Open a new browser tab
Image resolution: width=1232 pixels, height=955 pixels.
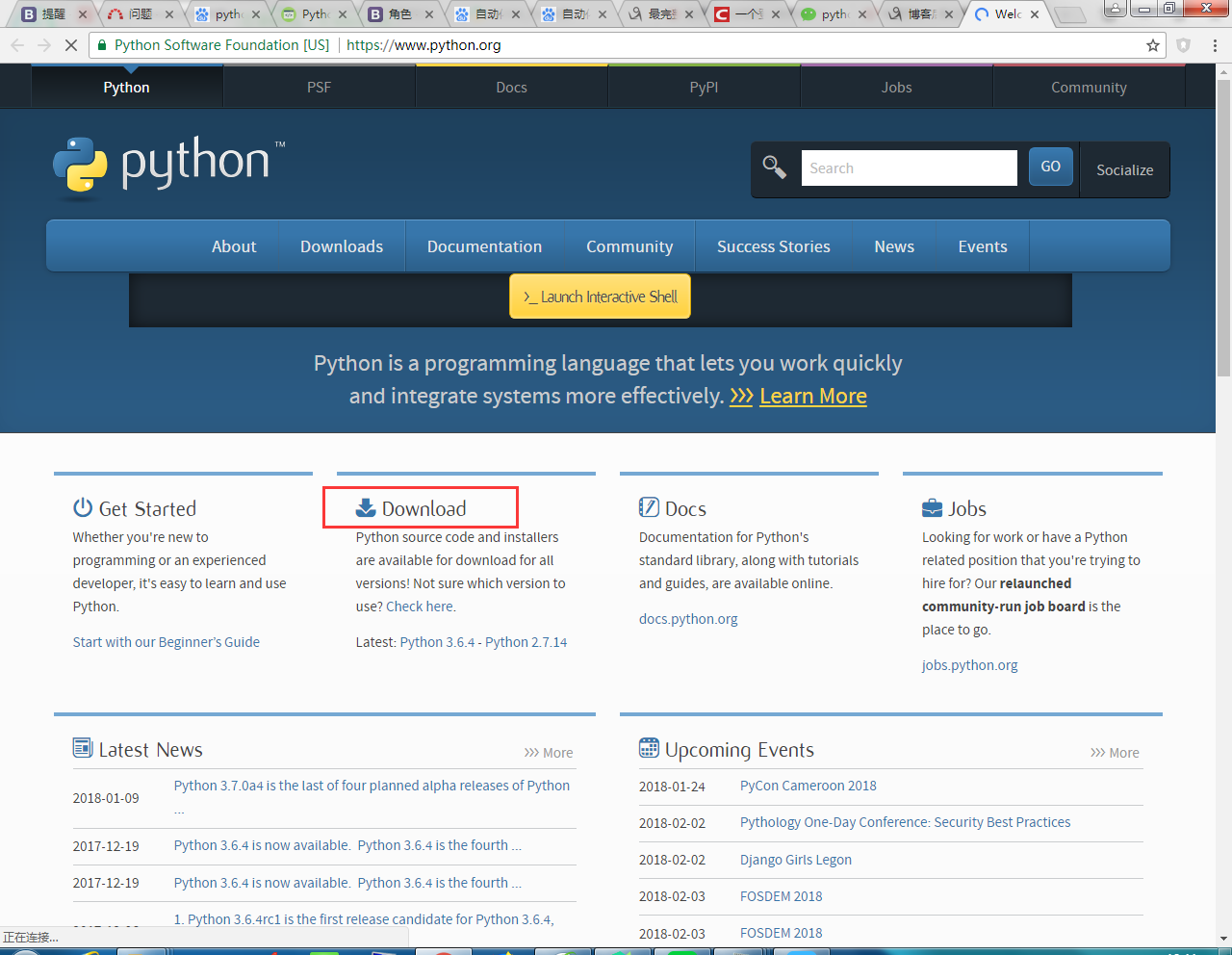click(1069, 14)
